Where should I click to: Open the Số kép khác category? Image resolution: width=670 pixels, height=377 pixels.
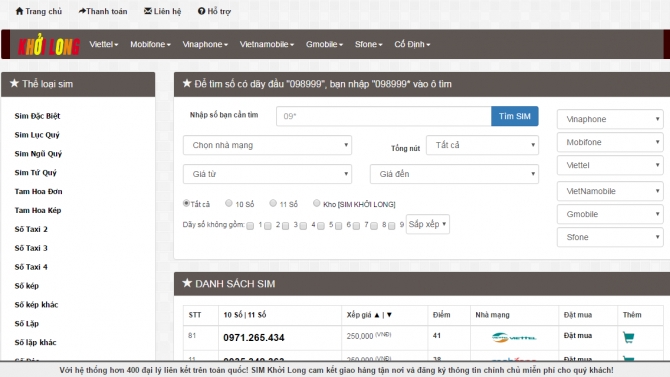click(x=36, y=305)
